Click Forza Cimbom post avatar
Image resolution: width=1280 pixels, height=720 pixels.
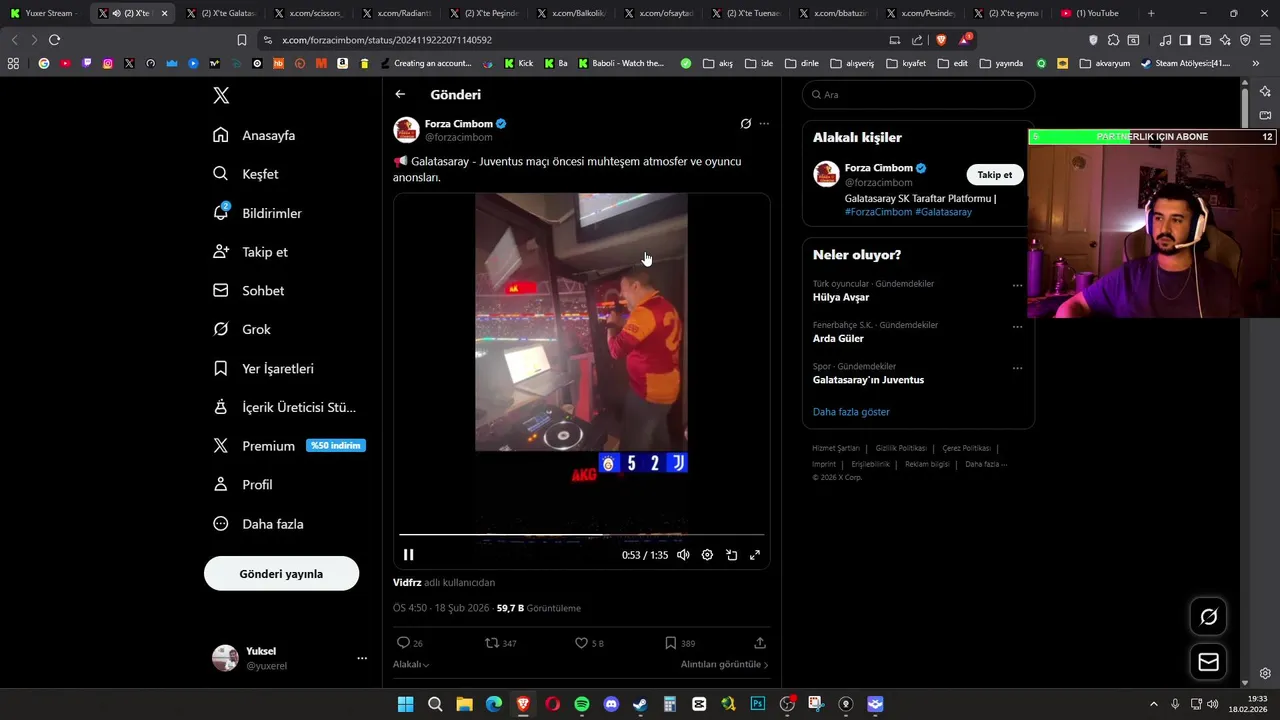click(406, 130)
